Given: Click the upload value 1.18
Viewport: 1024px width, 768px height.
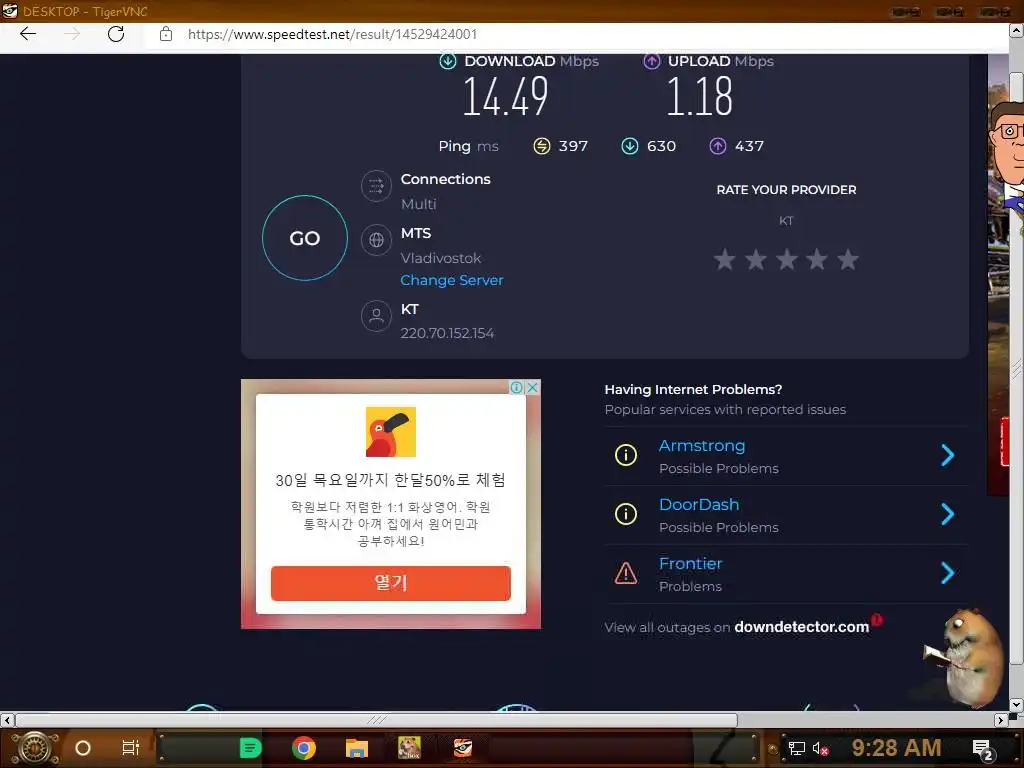Looking at the screenshot, I should [700, 97].
